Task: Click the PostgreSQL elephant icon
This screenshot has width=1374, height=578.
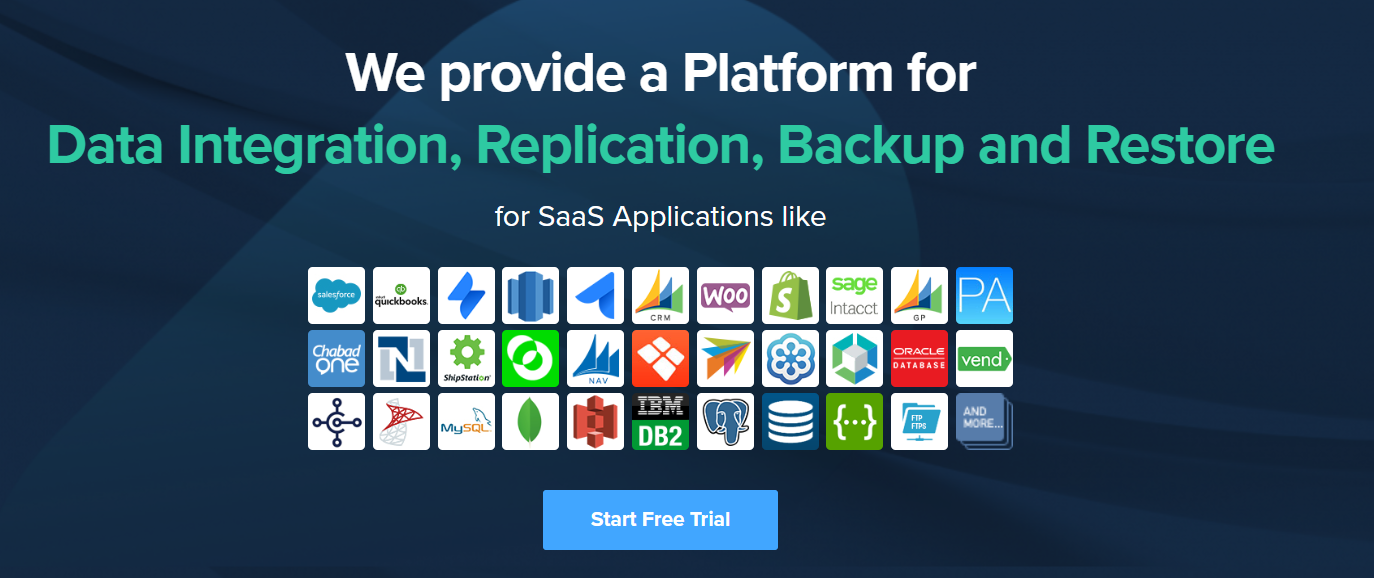Action: click(725, 421)
